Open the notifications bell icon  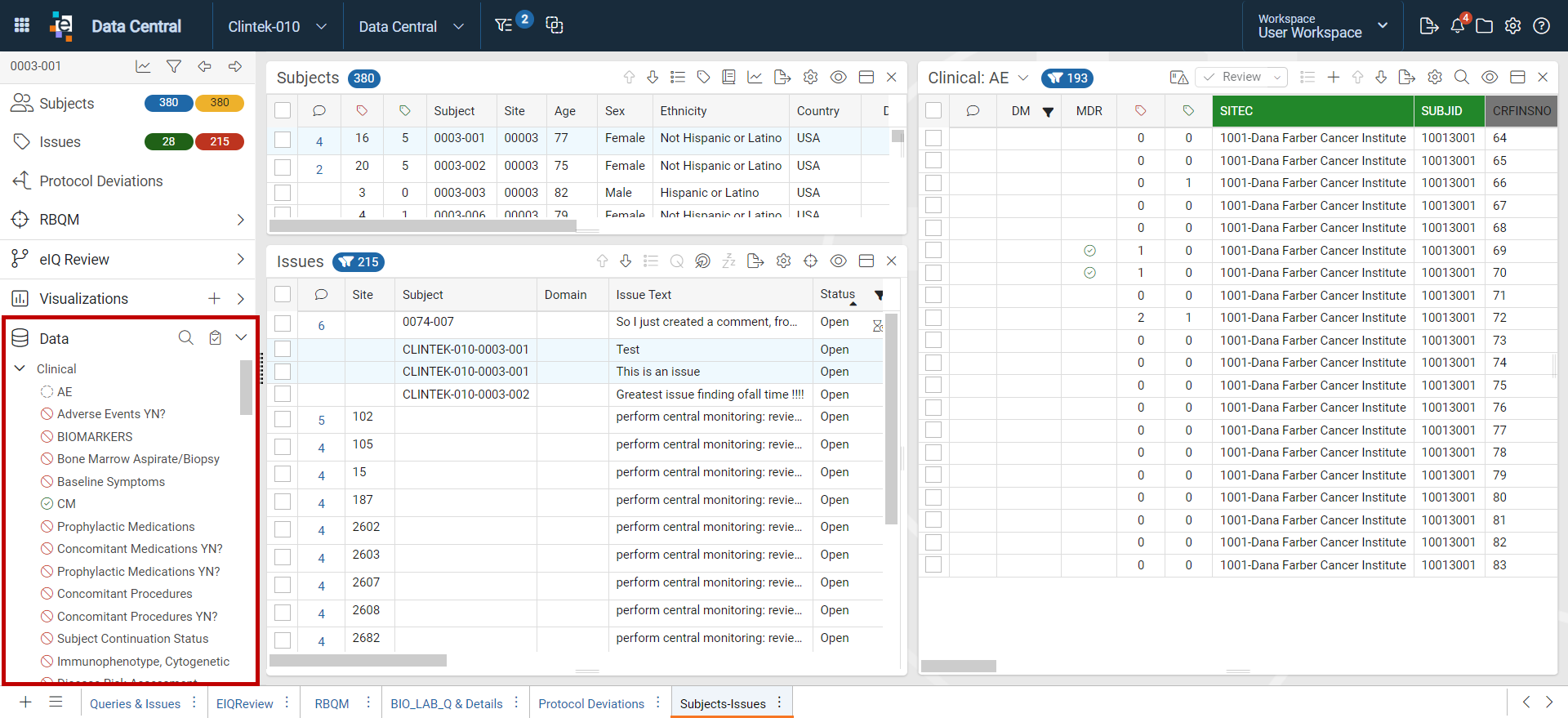click(x=1458, y=25)
